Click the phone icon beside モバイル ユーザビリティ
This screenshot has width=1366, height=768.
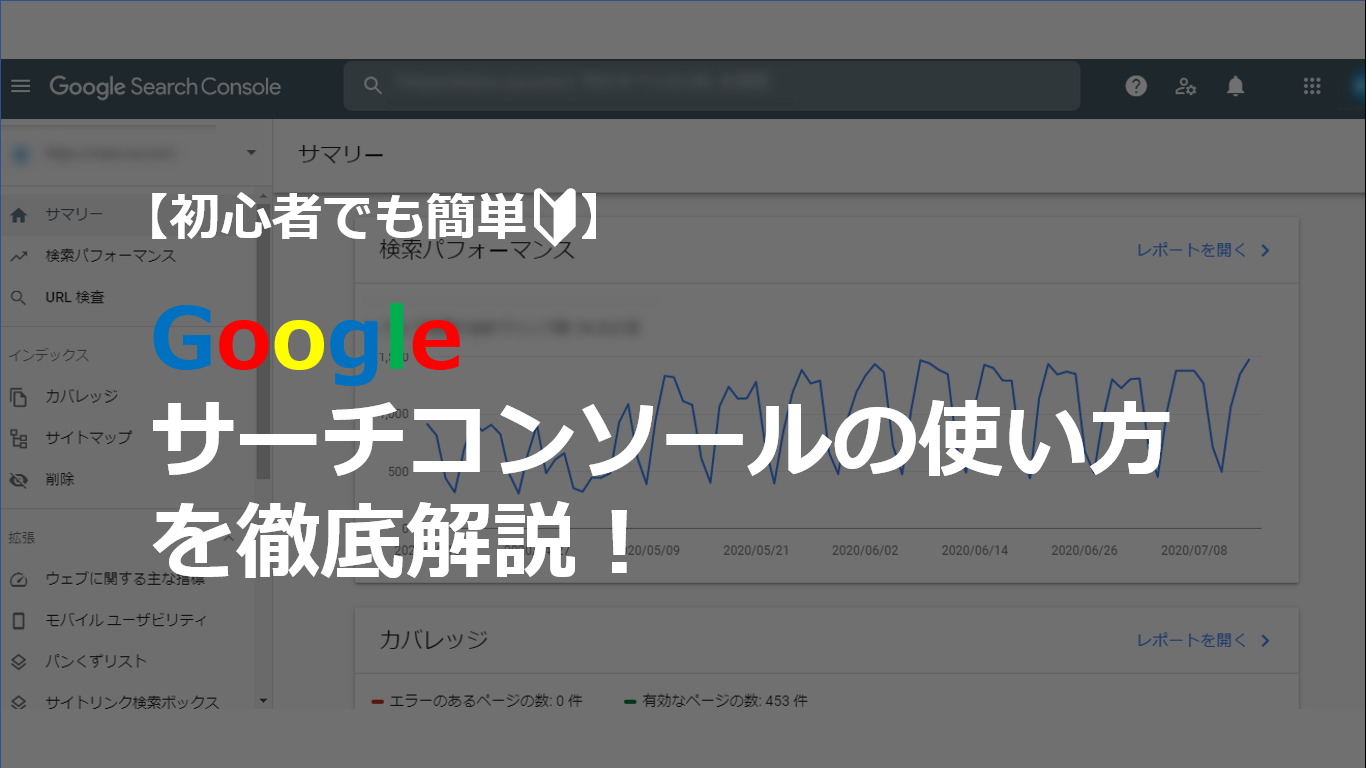pos(18,620)
